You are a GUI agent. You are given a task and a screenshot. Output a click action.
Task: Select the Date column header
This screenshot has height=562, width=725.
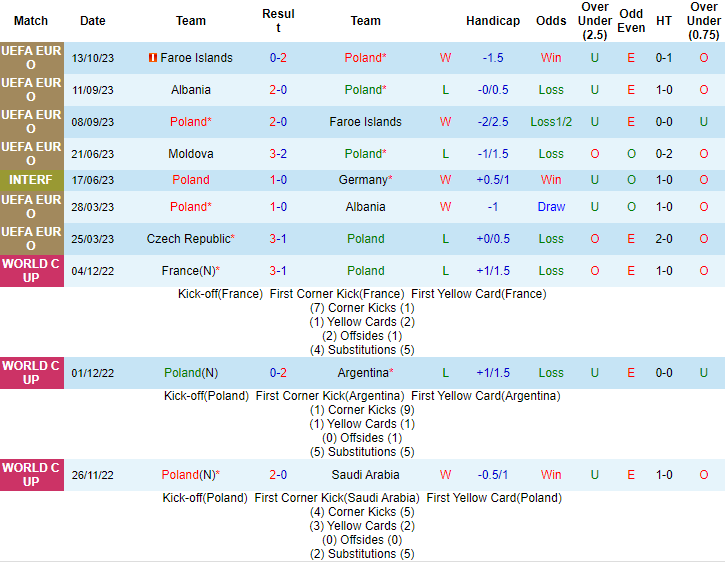pos(93,21)
